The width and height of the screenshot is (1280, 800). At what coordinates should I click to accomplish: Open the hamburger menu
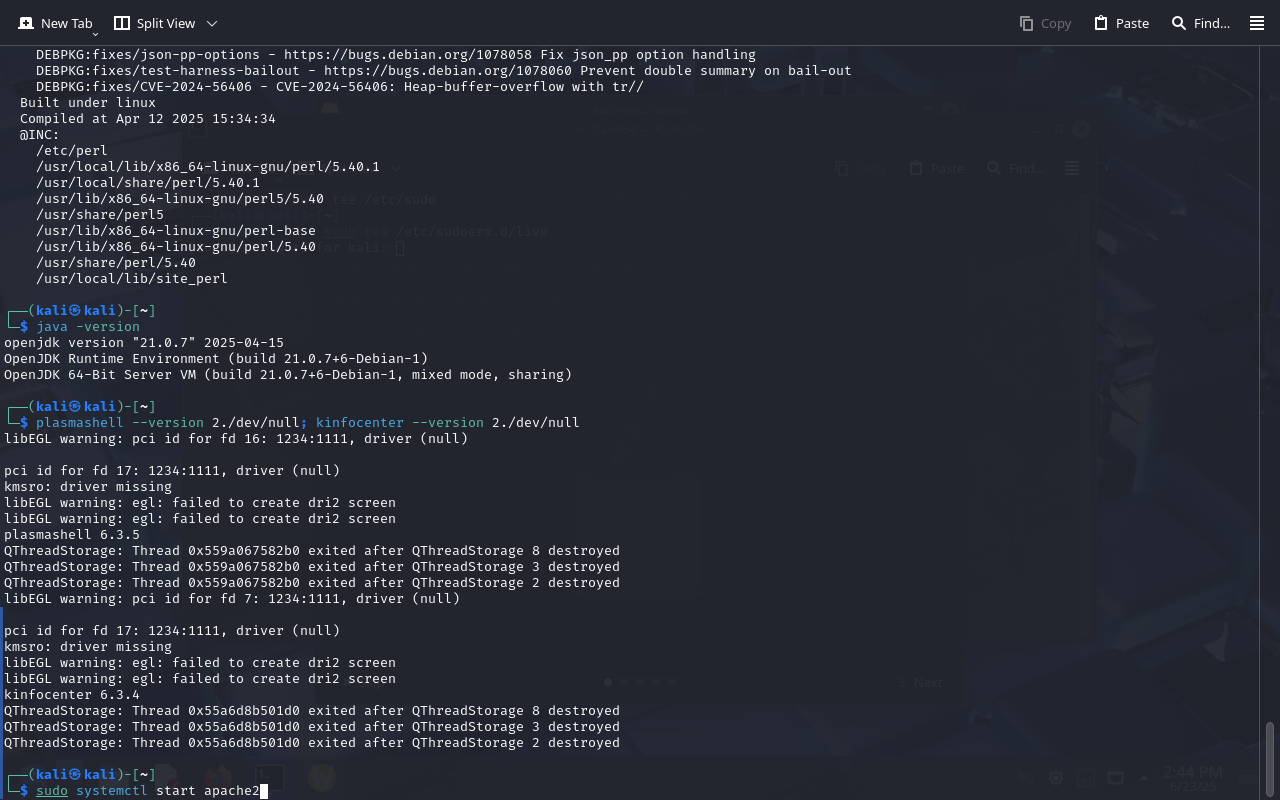coord(1257,23)
